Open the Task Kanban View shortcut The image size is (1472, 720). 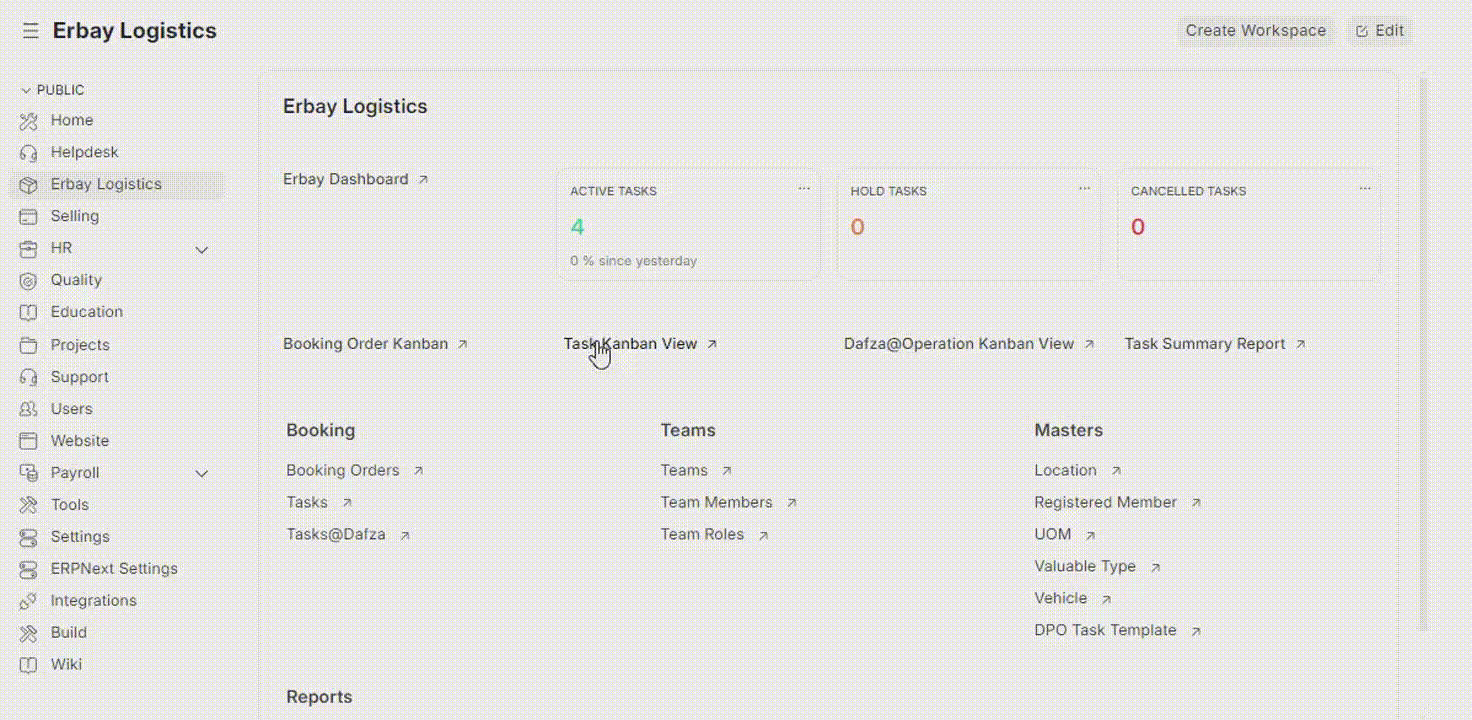tap(641, 344)
